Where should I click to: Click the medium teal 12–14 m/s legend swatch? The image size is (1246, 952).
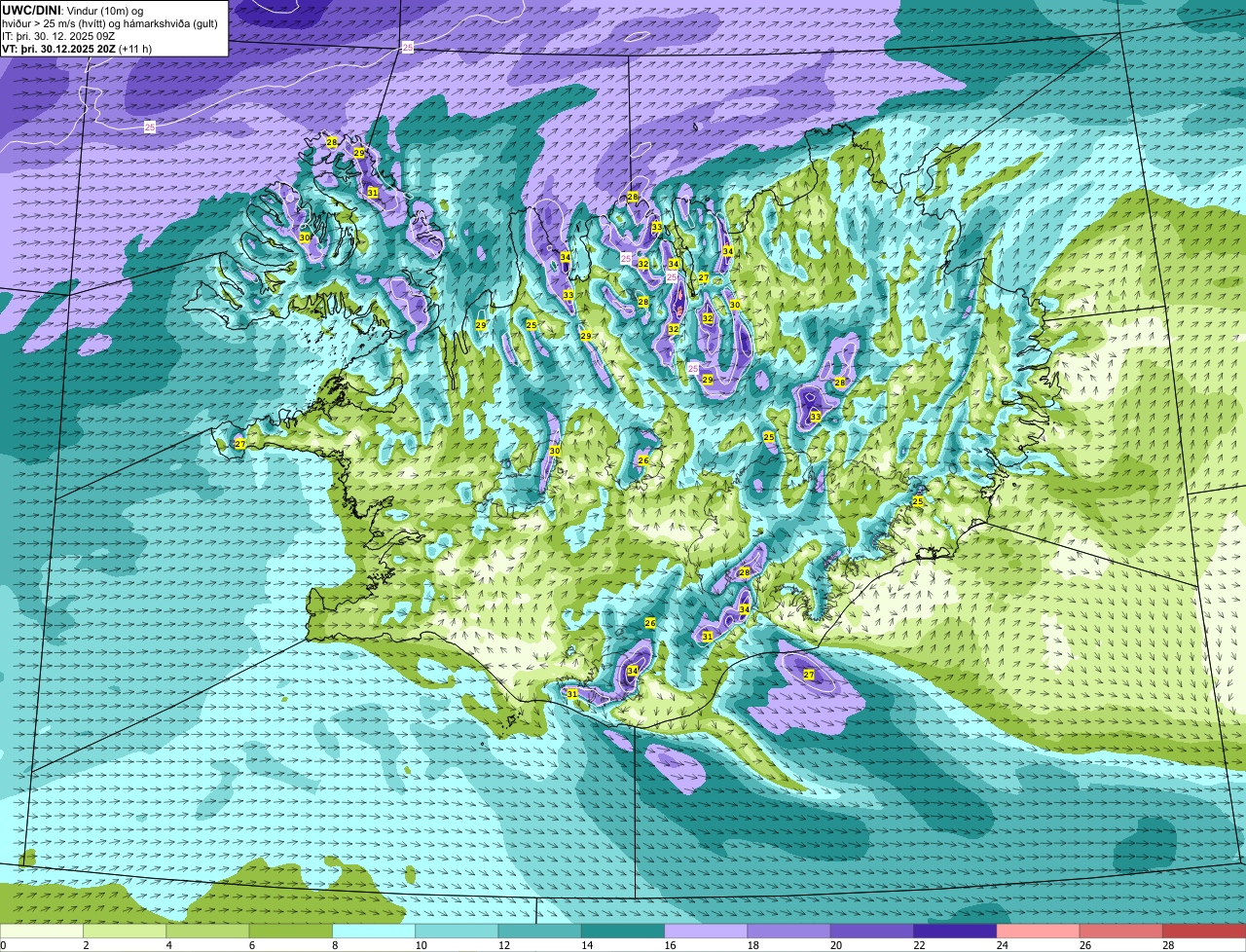(539, 931)
